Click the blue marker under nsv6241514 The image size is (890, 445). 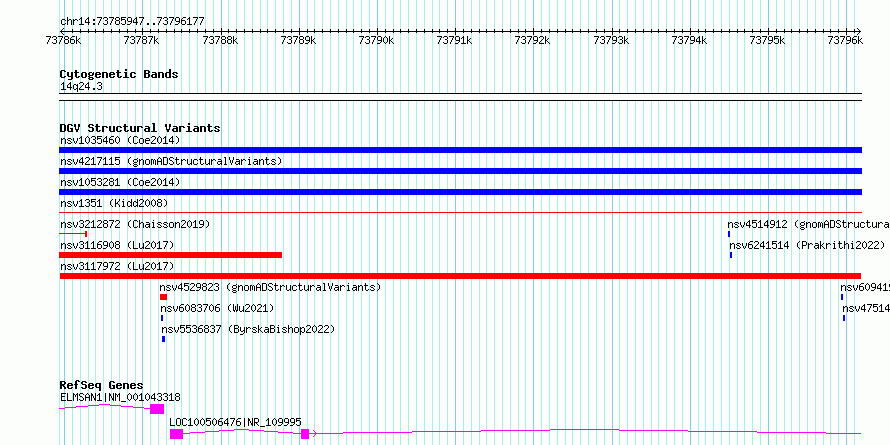pos(731,255)
